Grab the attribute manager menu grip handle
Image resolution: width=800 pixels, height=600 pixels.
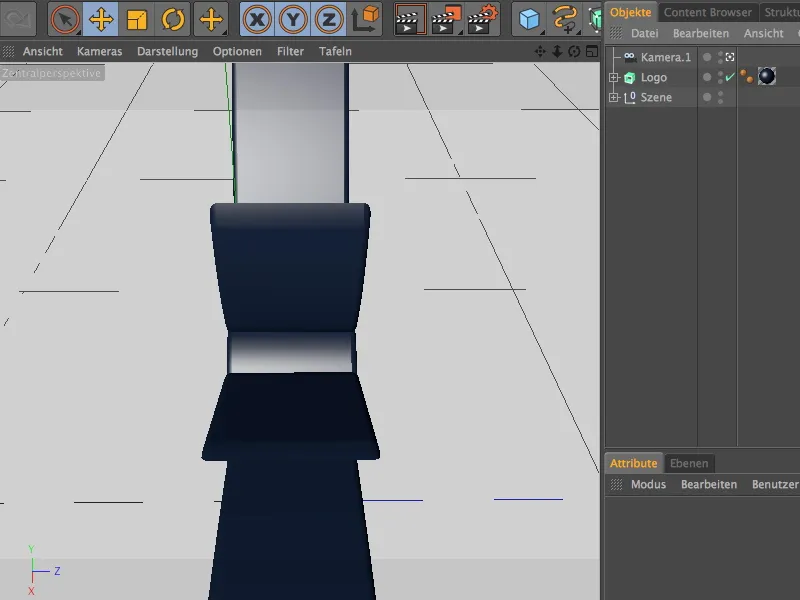tap(616, 485)
